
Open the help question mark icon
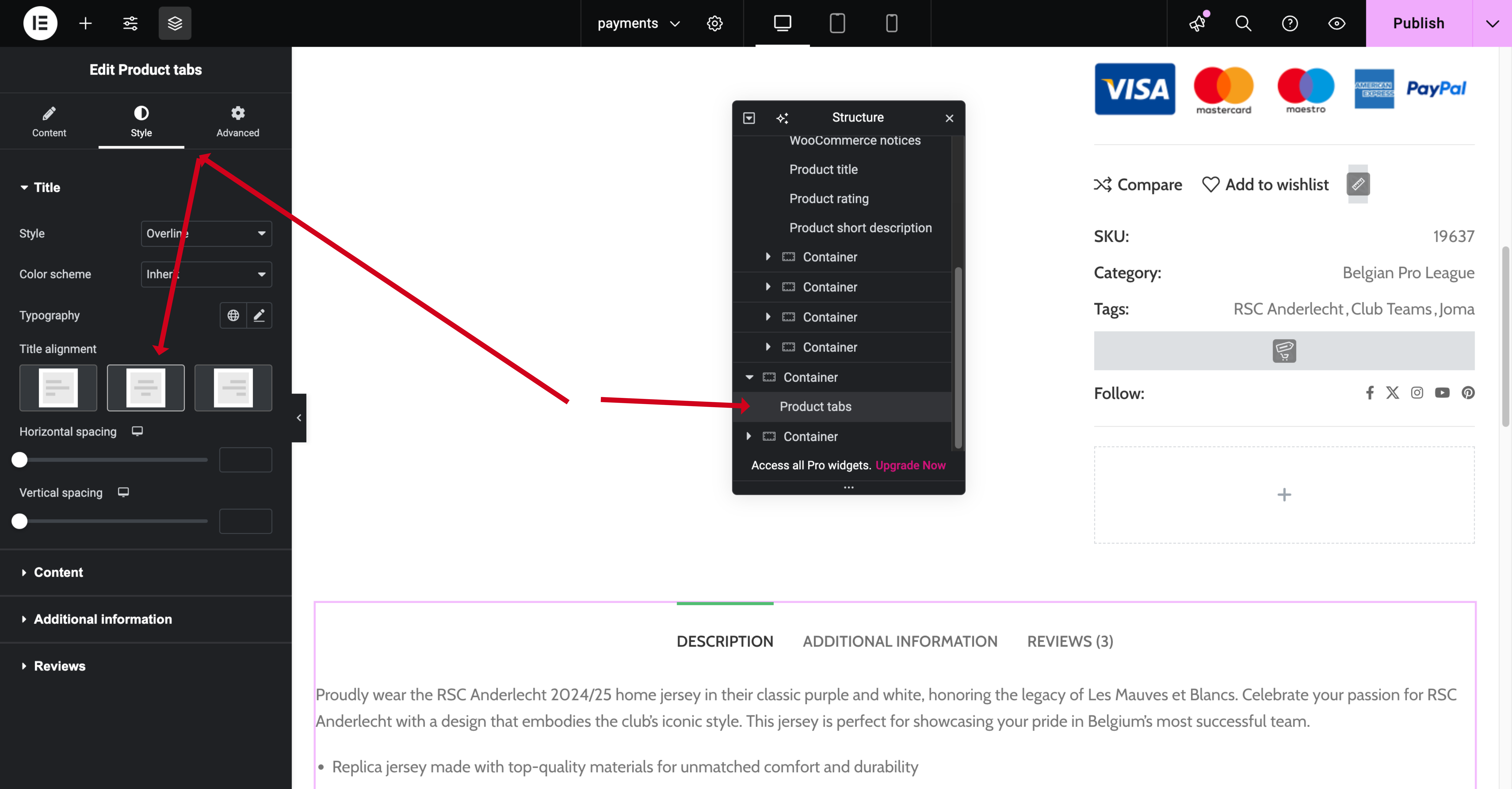tap(1290, 24)
